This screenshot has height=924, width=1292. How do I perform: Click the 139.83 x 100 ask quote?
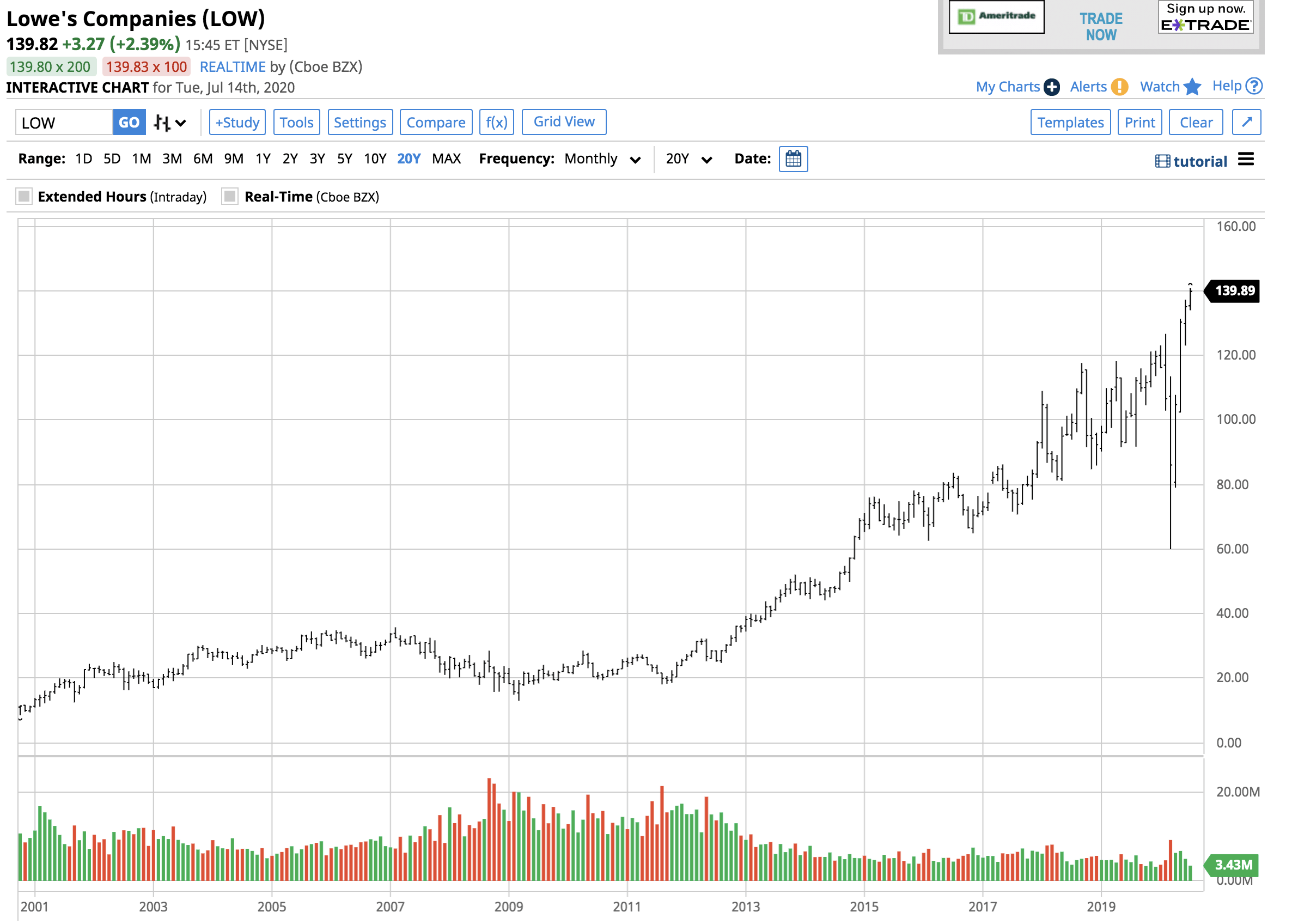(146, 67)
